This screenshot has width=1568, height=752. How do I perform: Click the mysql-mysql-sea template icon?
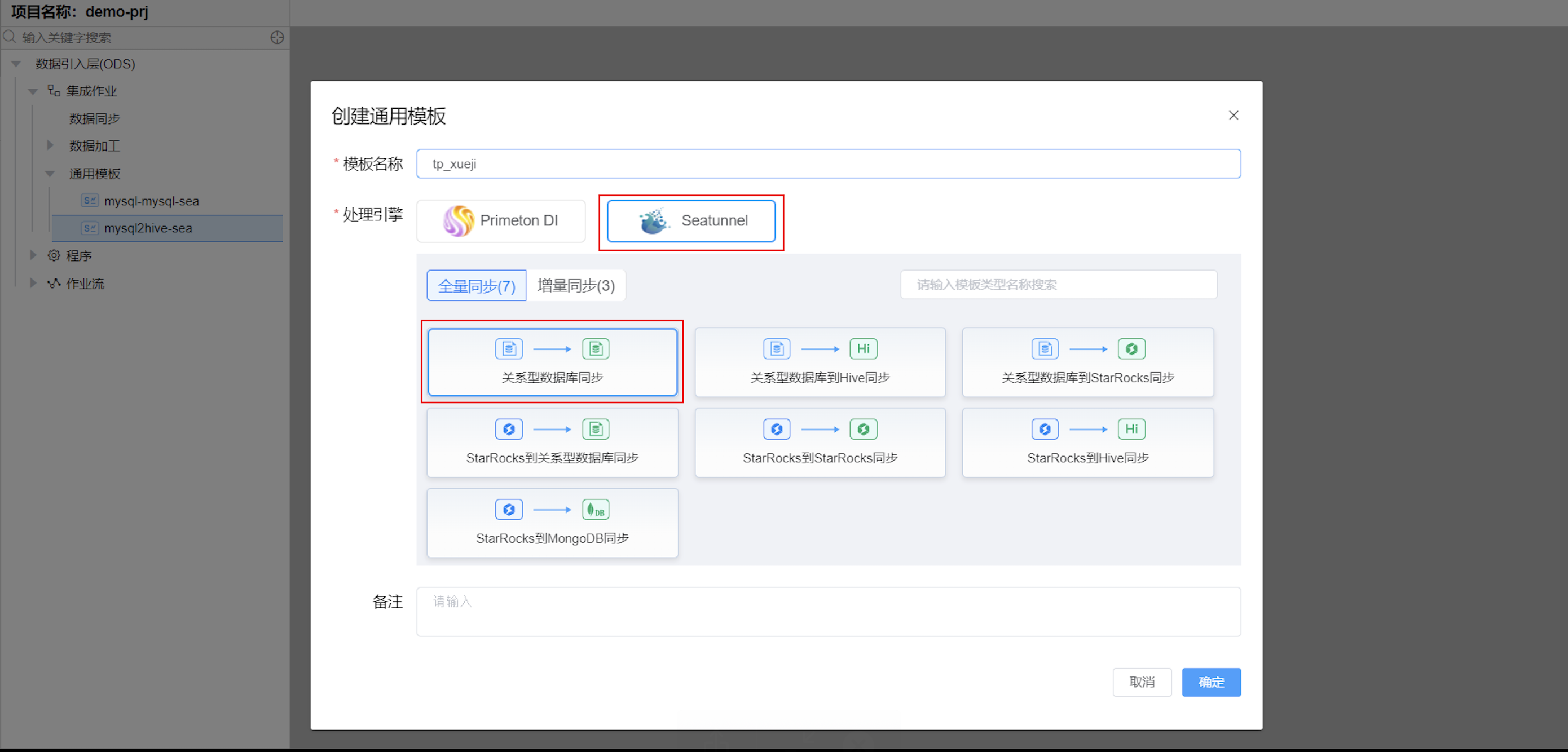[x=90, y=201]
